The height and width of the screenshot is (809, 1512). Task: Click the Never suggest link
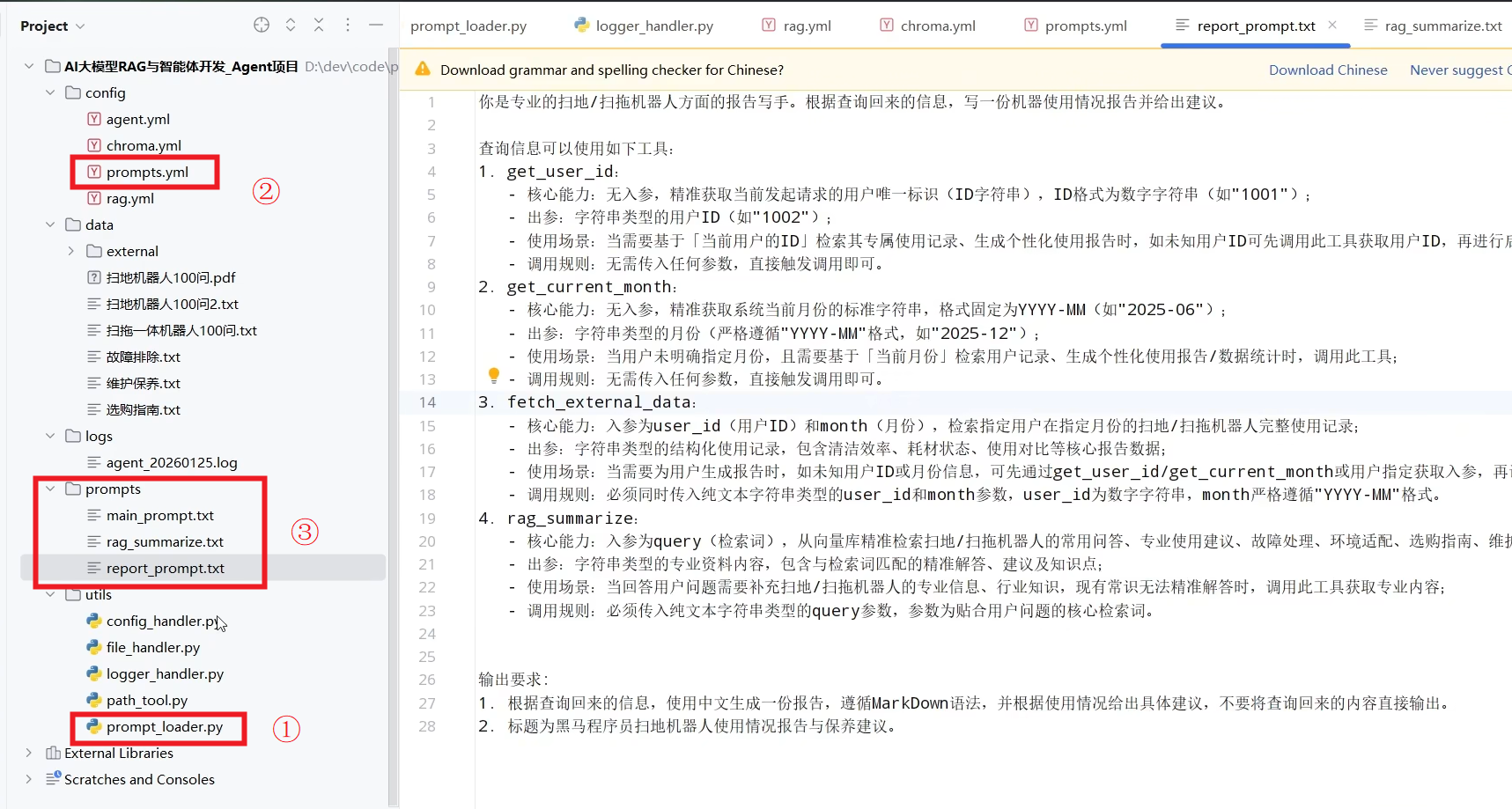pos(1460,70)
